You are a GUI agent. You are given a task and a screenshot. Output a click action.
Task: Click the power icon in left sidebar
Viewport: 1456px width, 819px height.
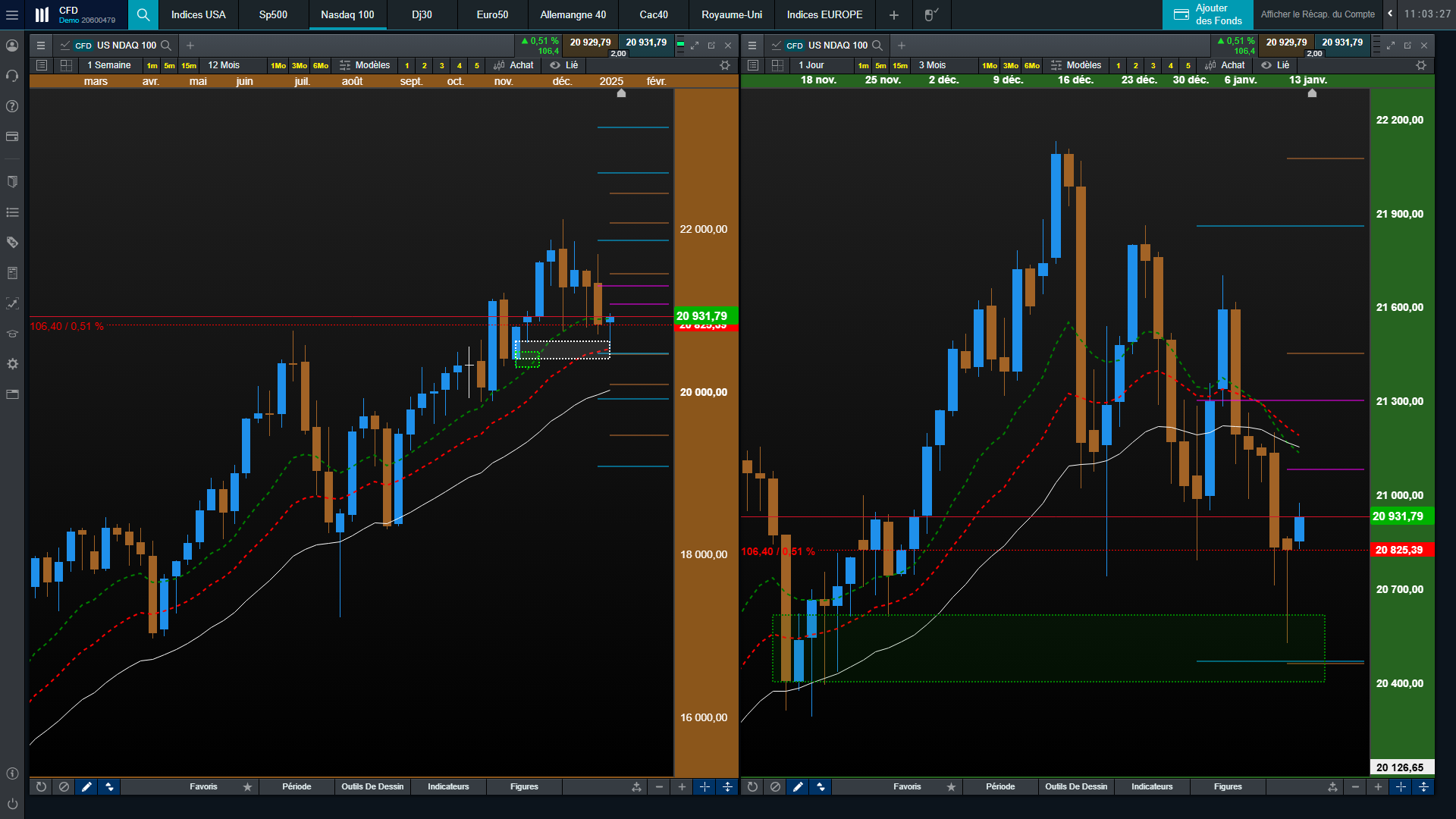[12, 803]
